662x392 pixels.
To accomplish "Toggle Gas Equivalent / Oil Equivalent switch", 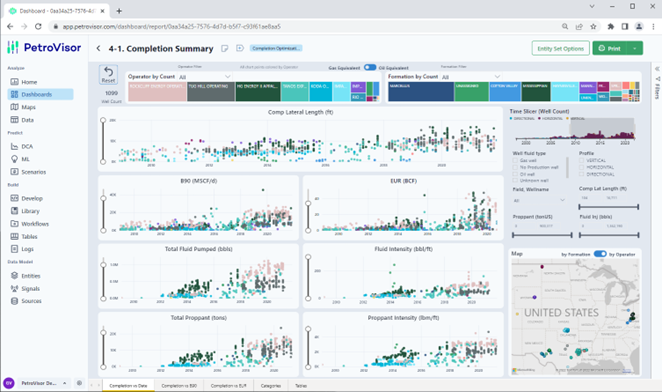I will (x=370, y=67).
